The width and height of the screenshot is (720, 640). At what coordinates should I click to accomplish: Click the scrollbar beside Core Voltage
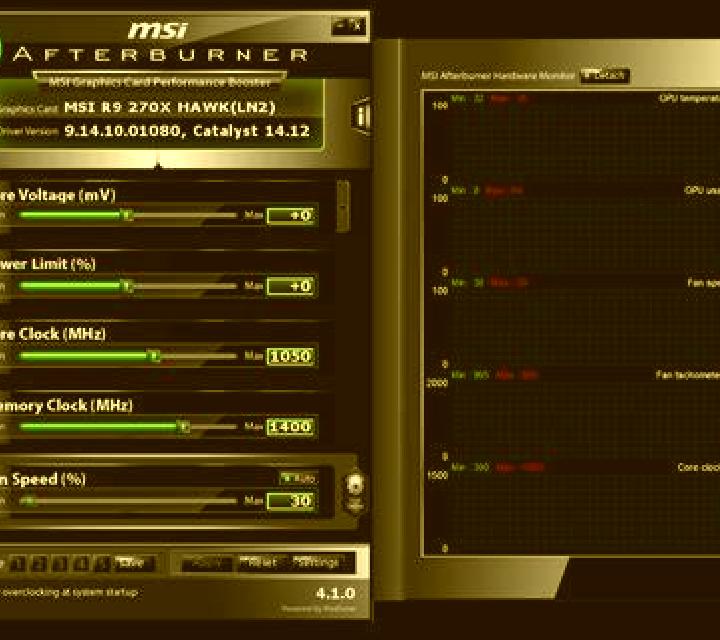[x=343, y=206]
